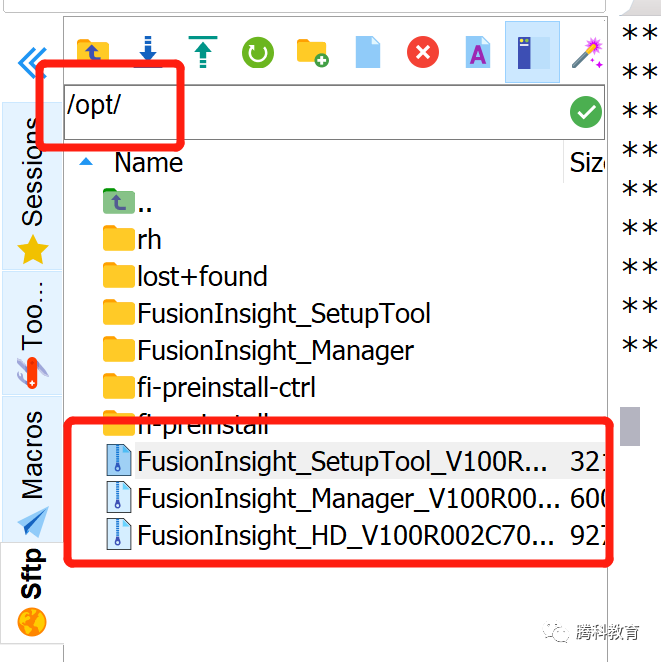Open the Tools side tab

(32, 333)
